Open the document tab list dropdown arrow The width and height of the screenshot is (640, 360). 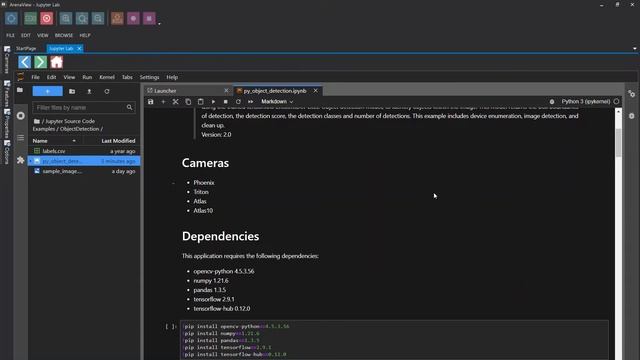coord(635,49)
